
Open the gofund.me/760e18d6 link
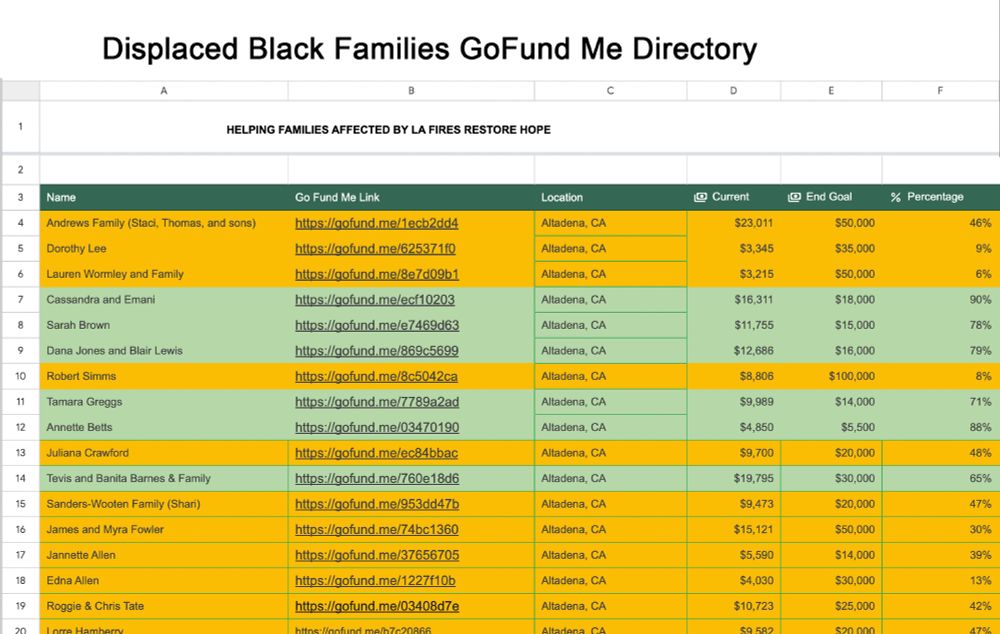377,478
